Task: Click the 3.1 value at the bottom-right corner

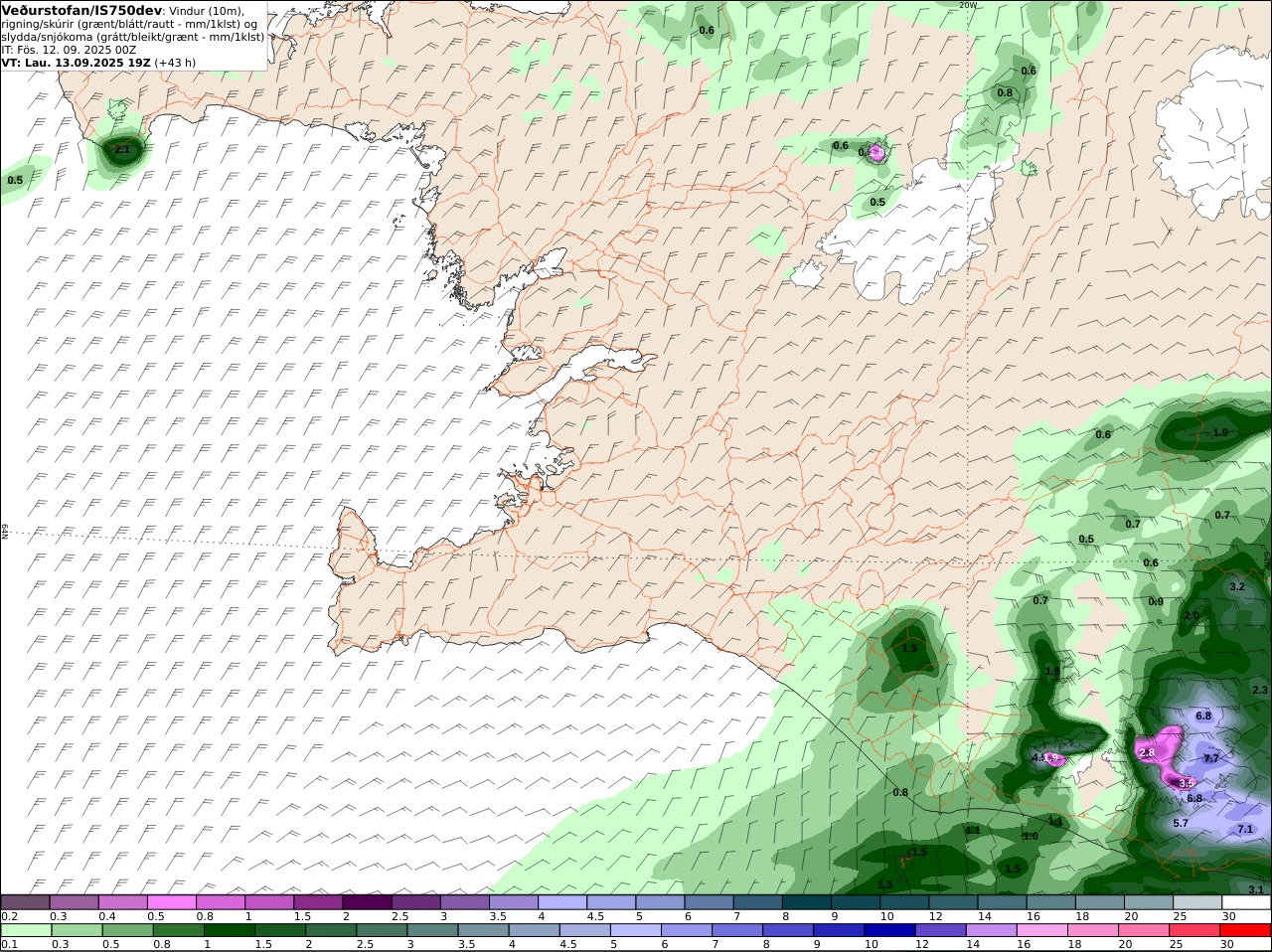Action: pyautogui.click(x=1256, y=889)
